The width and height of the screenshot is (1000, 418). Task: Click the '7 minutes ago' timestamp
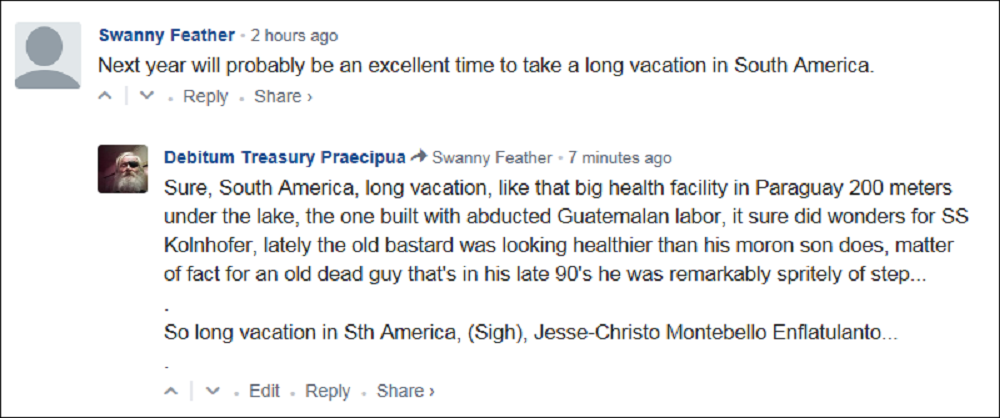click(620, 157)
